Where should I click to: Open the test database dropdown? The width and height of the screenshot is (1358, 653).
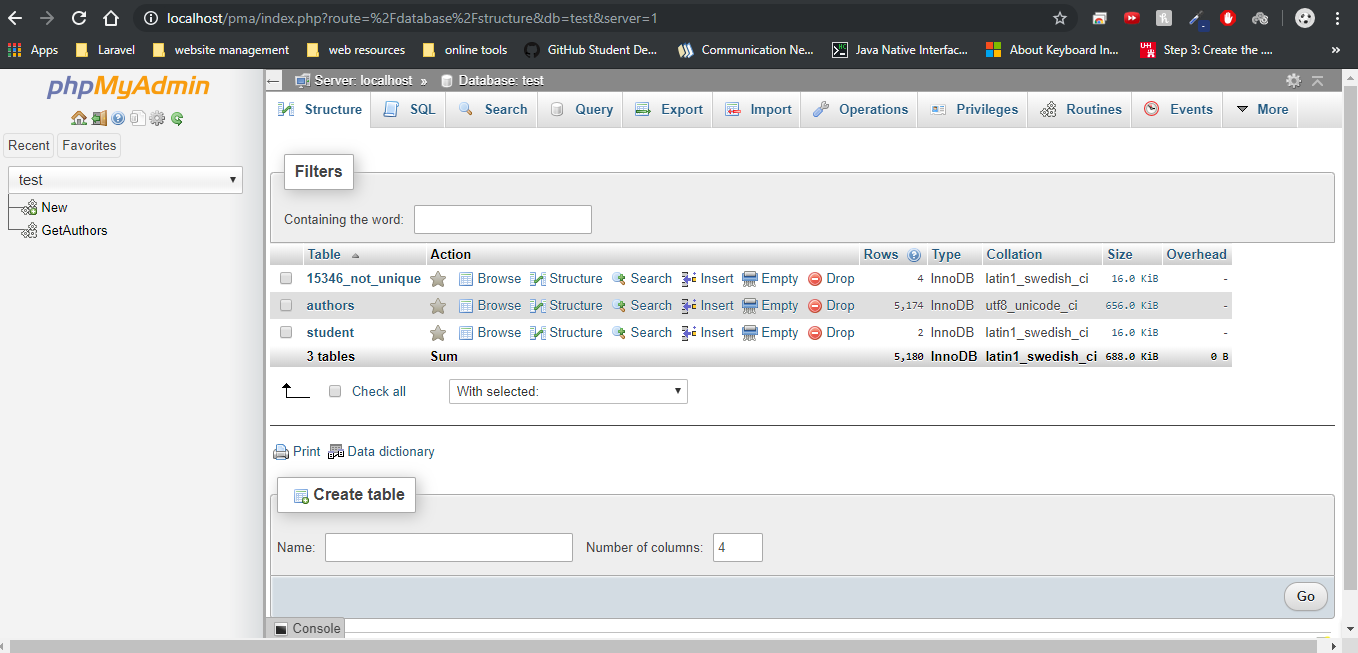[125, 180]
